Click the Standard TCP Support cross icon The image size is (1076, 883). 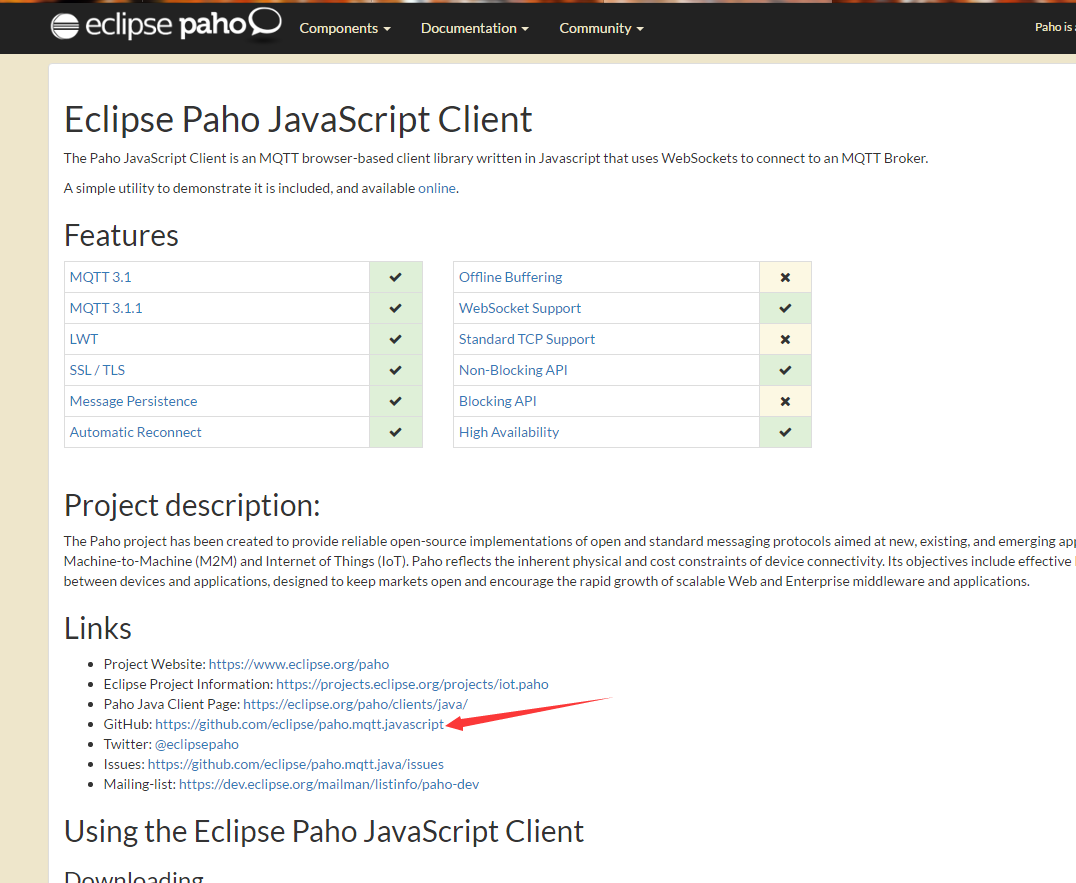(785, 339)
